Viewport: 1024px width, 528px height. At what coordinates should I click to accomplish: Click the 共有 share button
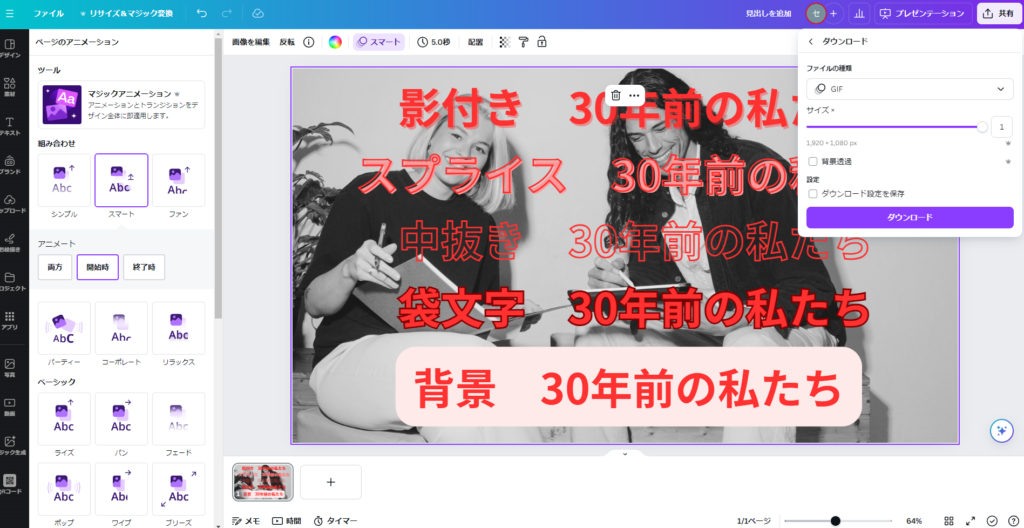tap(999, 13)
